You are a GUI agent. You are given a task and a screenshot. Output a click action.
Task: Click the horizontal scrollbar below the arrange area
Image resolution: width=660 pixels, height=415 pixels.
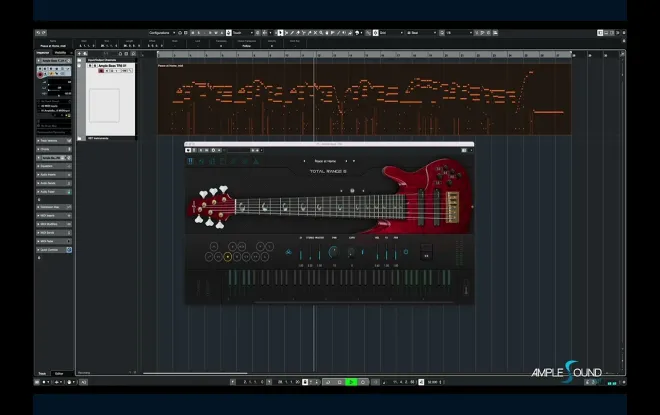click(195, 373)
